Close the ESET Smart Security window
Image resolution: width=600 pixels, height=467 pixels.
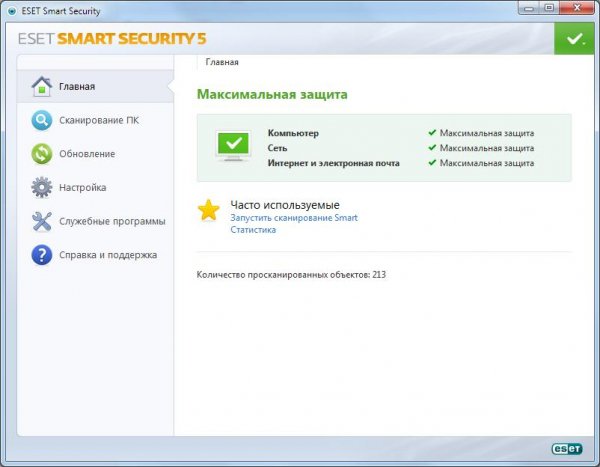pos(577,8)
